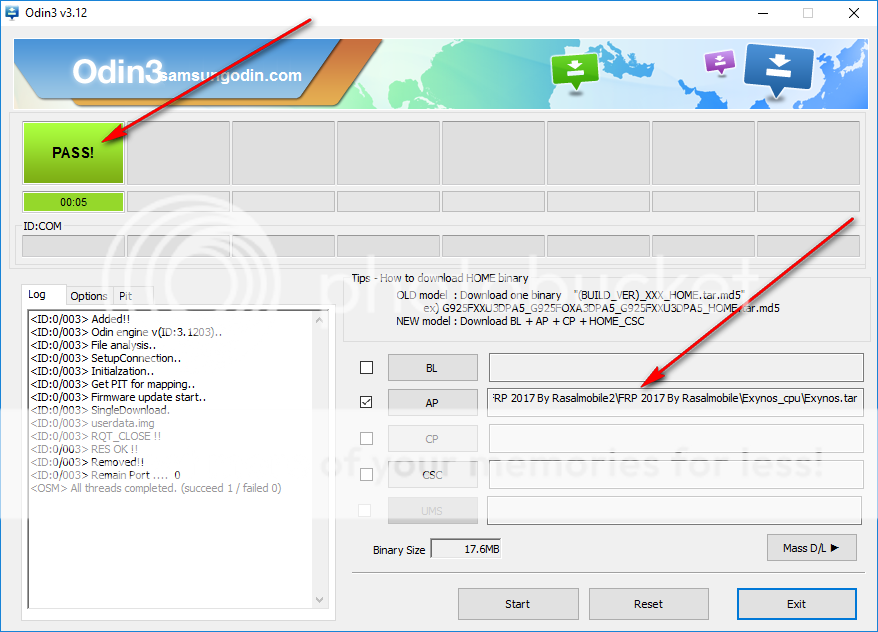Click the CP file button
This screenshot has height=632, width=878.
(x=432, y=439)
